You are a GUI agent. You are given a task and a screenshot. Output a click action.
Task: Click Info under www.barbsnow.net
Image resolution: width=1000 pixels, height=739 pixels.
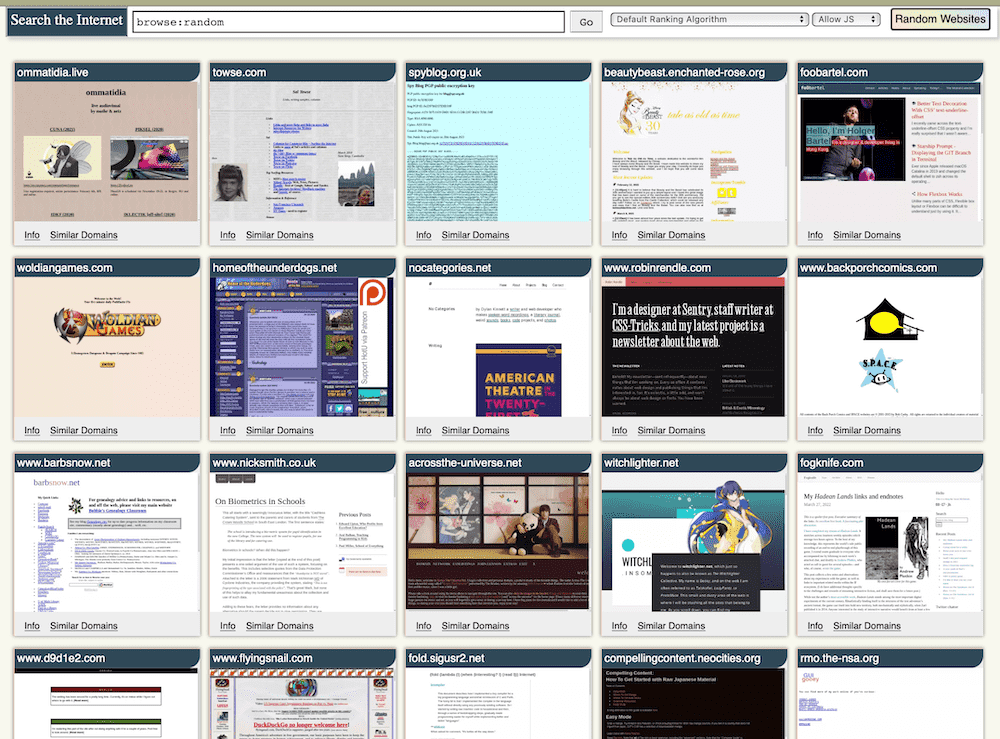[32, 626]
